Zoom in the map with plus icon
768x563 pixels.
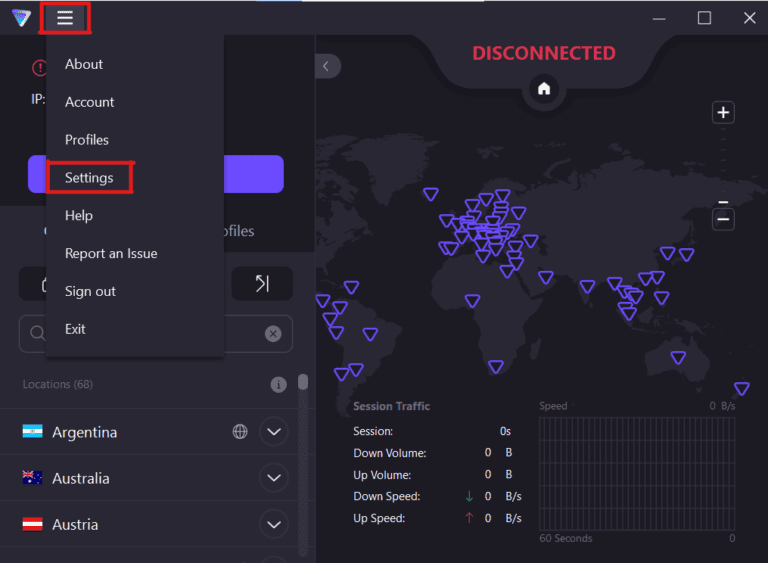(x=723, y=113)
